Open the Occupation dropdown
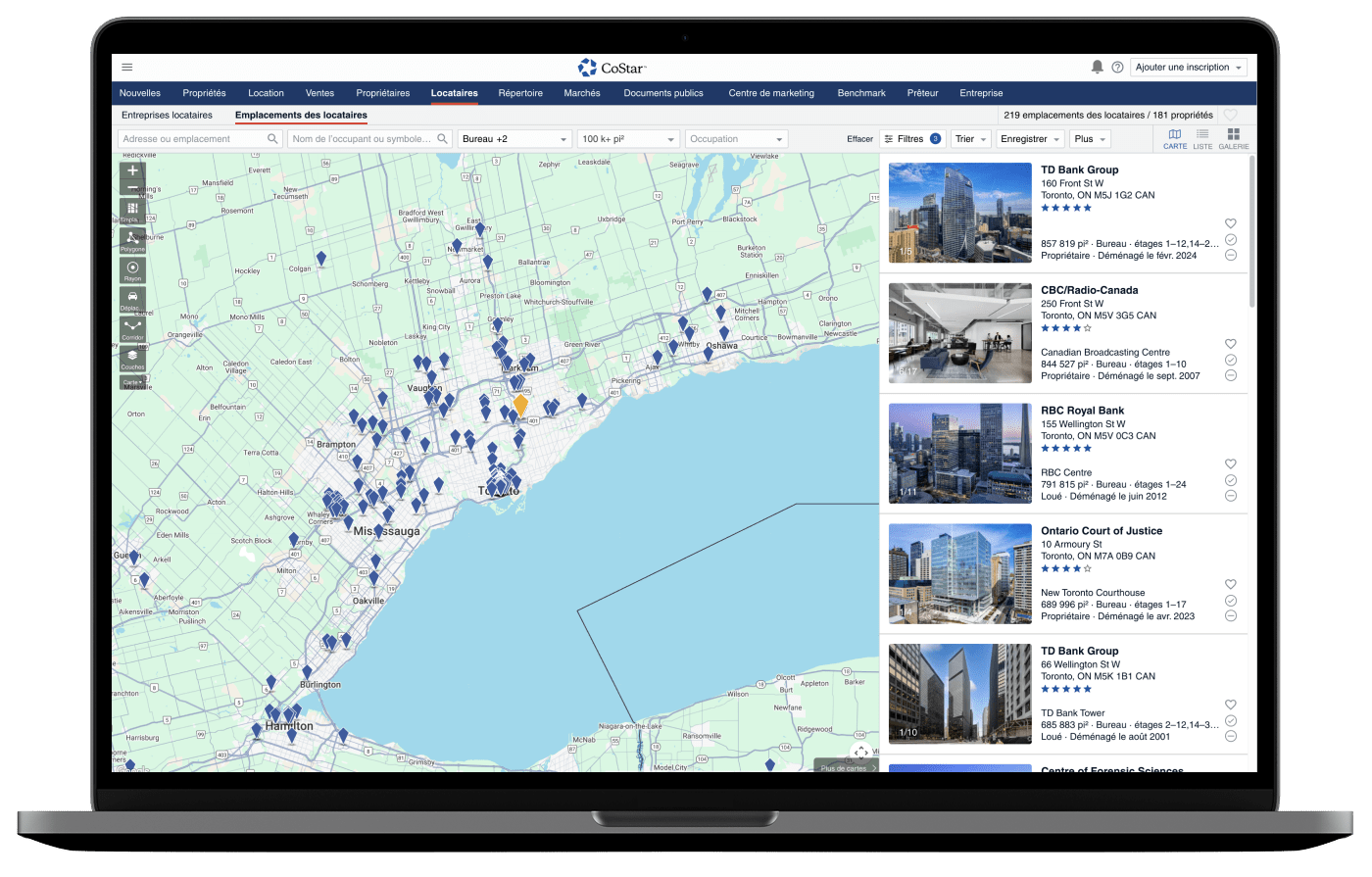This screenshot has width=1372, height=877. coord(737,139)
